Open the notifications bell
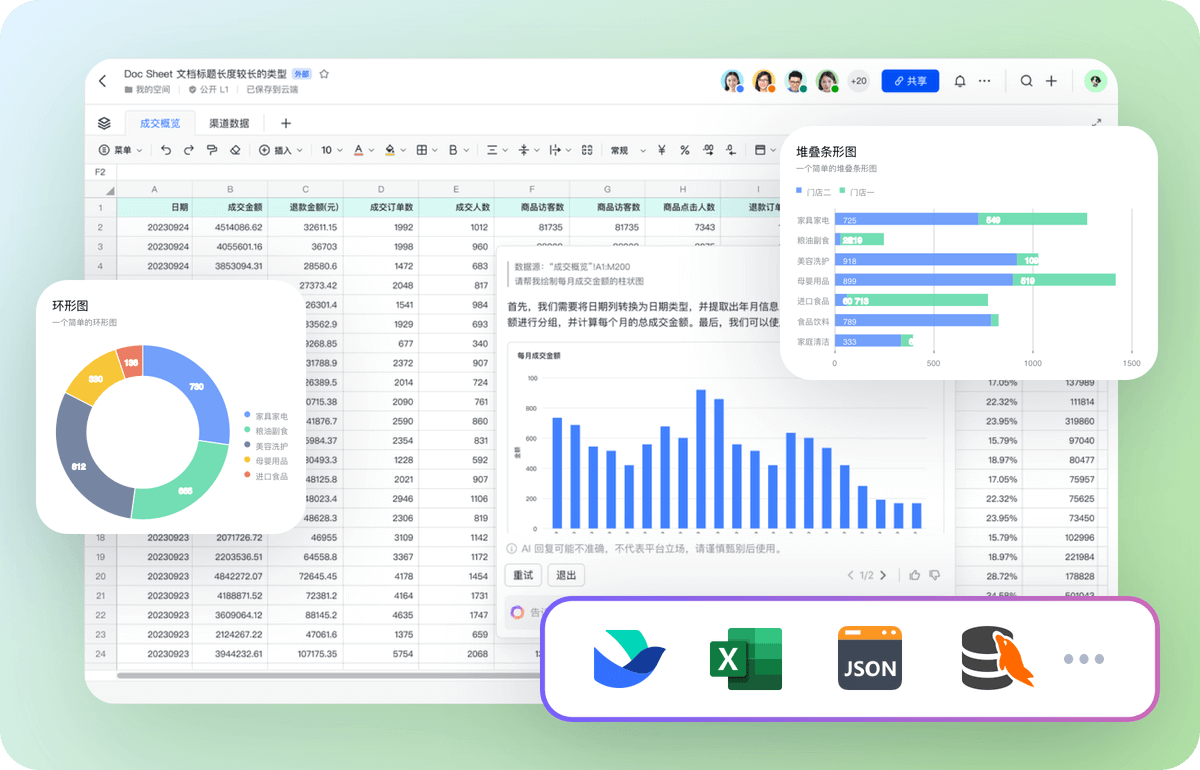 pyautogui.click(x=960, y=81)
